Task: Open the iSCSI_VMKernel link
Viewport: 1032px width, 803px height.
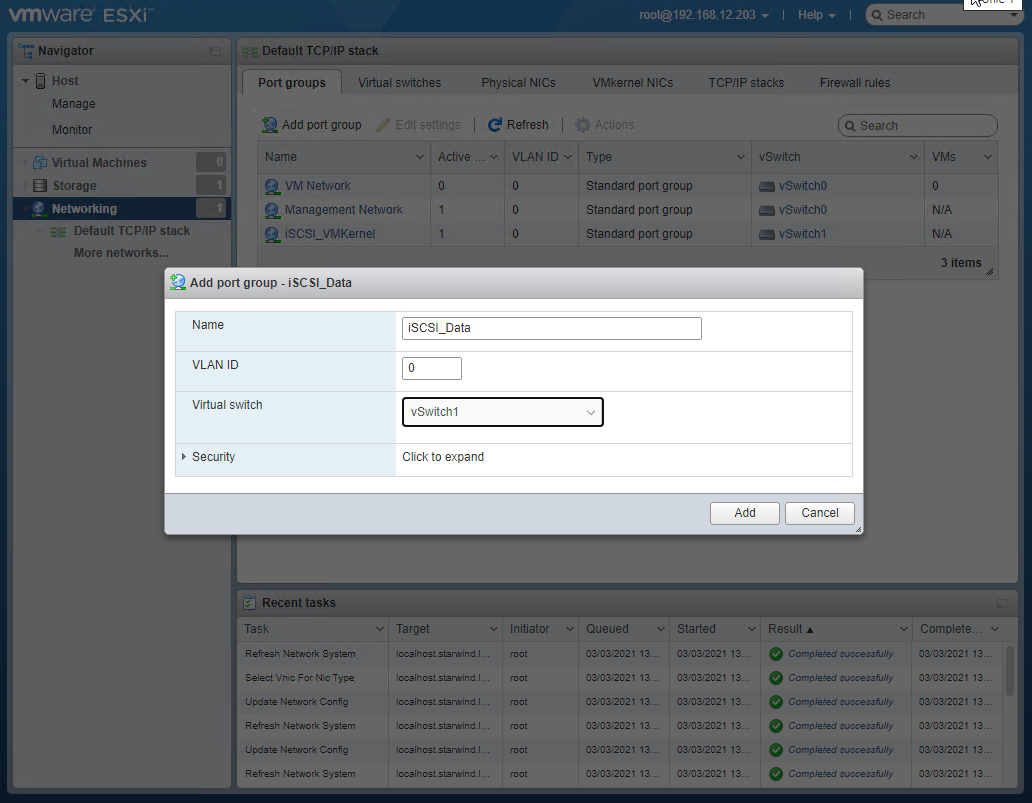Action: point(330,234)
